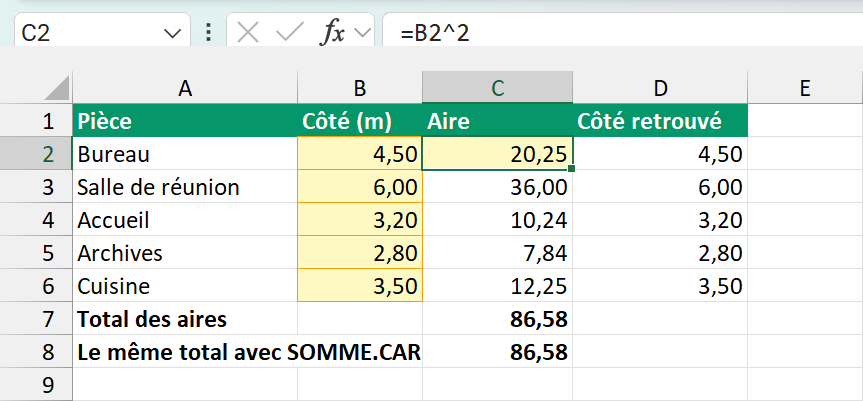
Task: Click cell D3 with value 6,00
Action: [x=660, y=186]
